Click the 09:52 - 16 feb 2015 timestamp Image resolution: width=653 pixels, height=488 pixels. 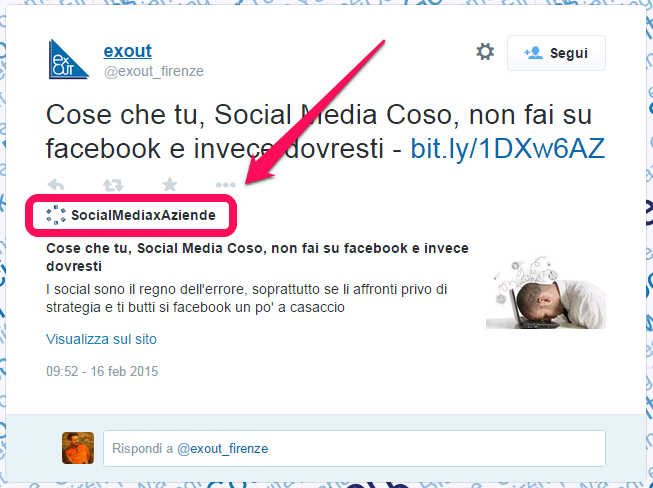pyautogui.click(x=102, y=371)
